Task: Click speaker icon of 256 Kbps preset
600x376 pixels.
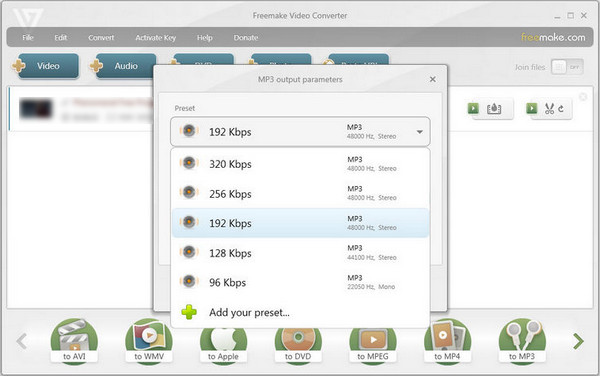Action: 189,192
